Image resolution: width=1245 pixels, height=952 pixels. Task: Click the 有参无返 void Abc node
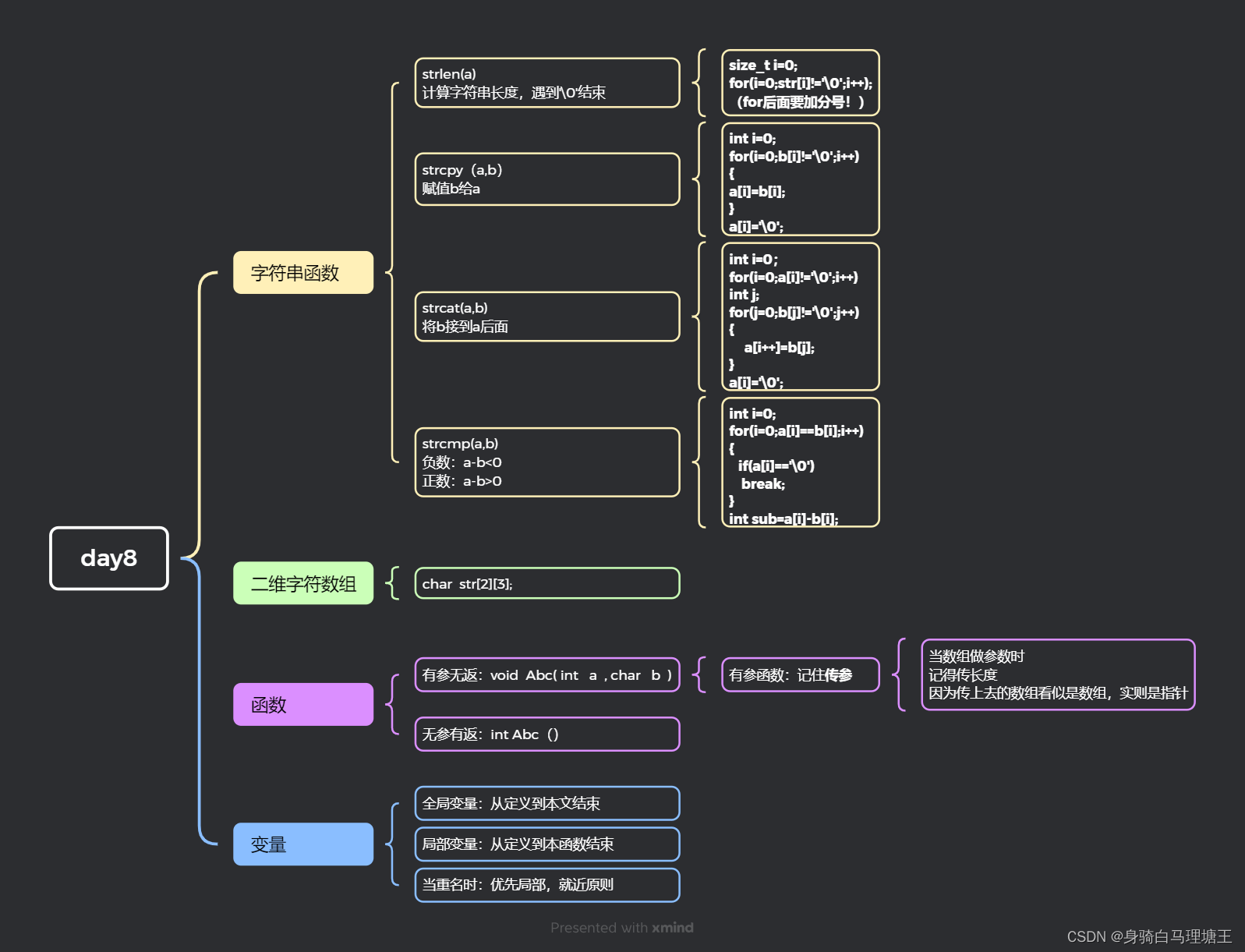coord(547,675)
